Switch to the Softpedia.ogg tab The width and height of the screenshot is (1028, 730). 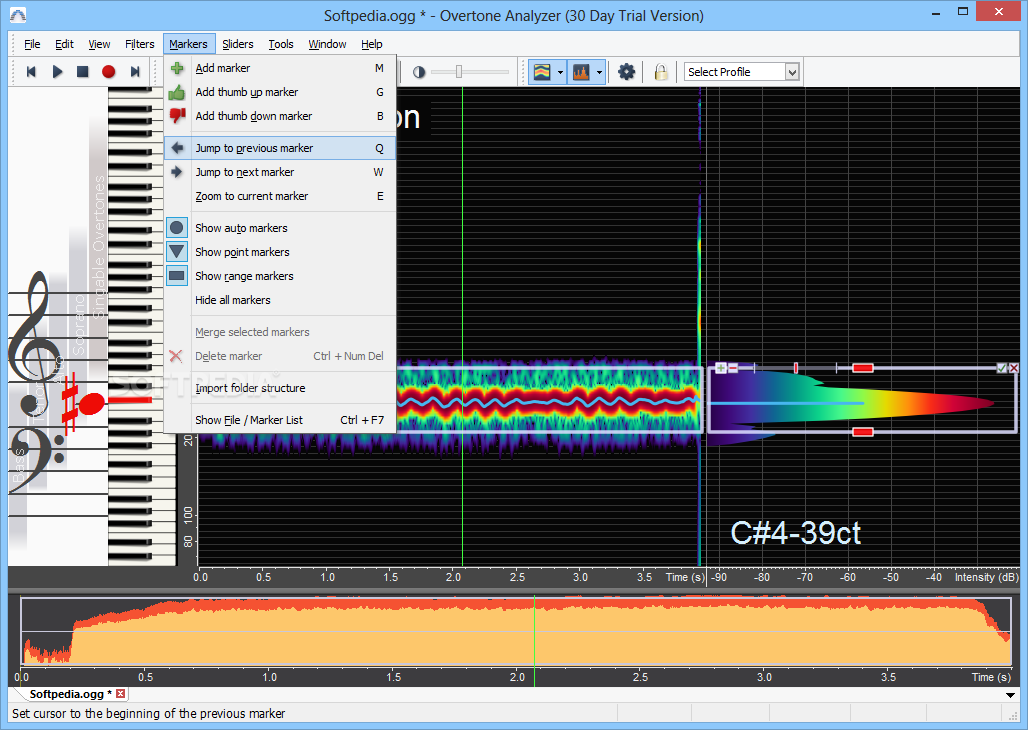coord(68,694)
